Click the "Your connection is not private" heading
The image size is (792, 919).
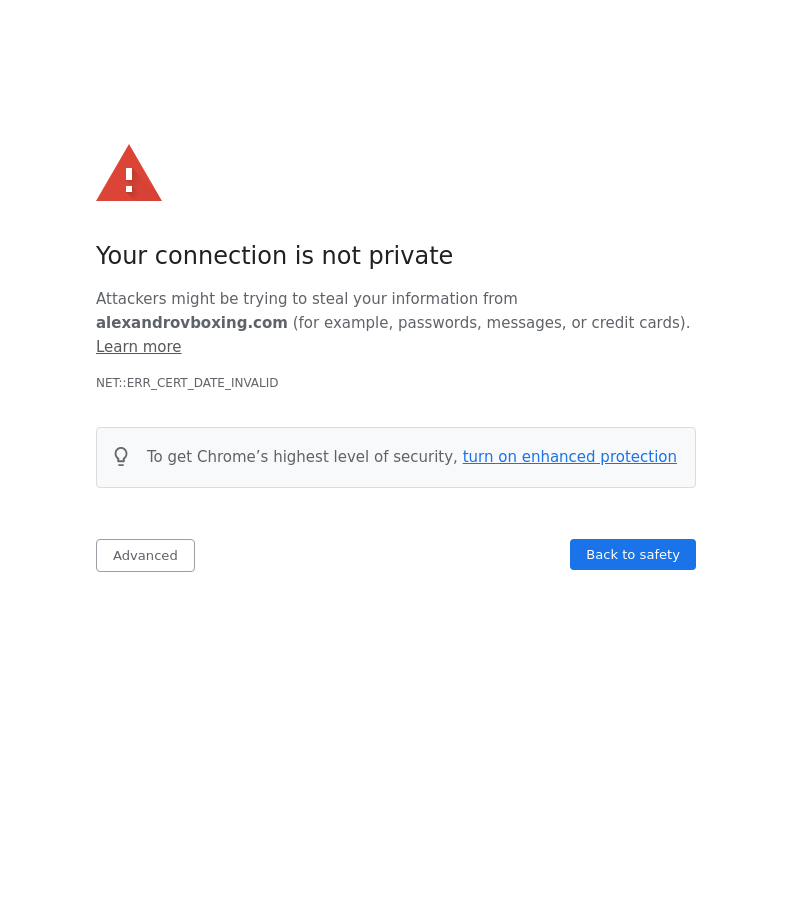274,256
